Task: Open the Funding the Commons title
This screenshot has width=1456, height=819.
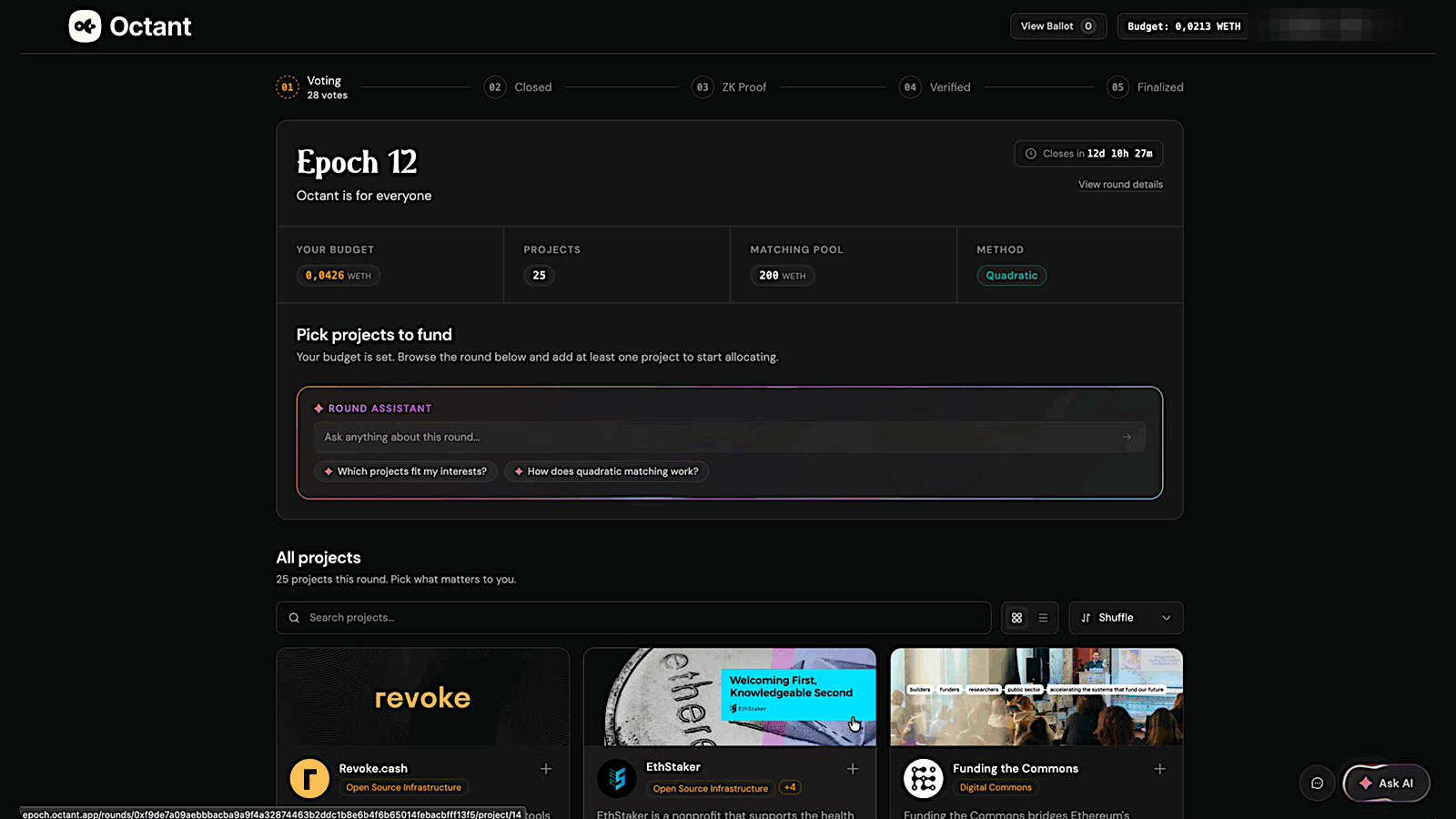Action: tap(1016, 769)
